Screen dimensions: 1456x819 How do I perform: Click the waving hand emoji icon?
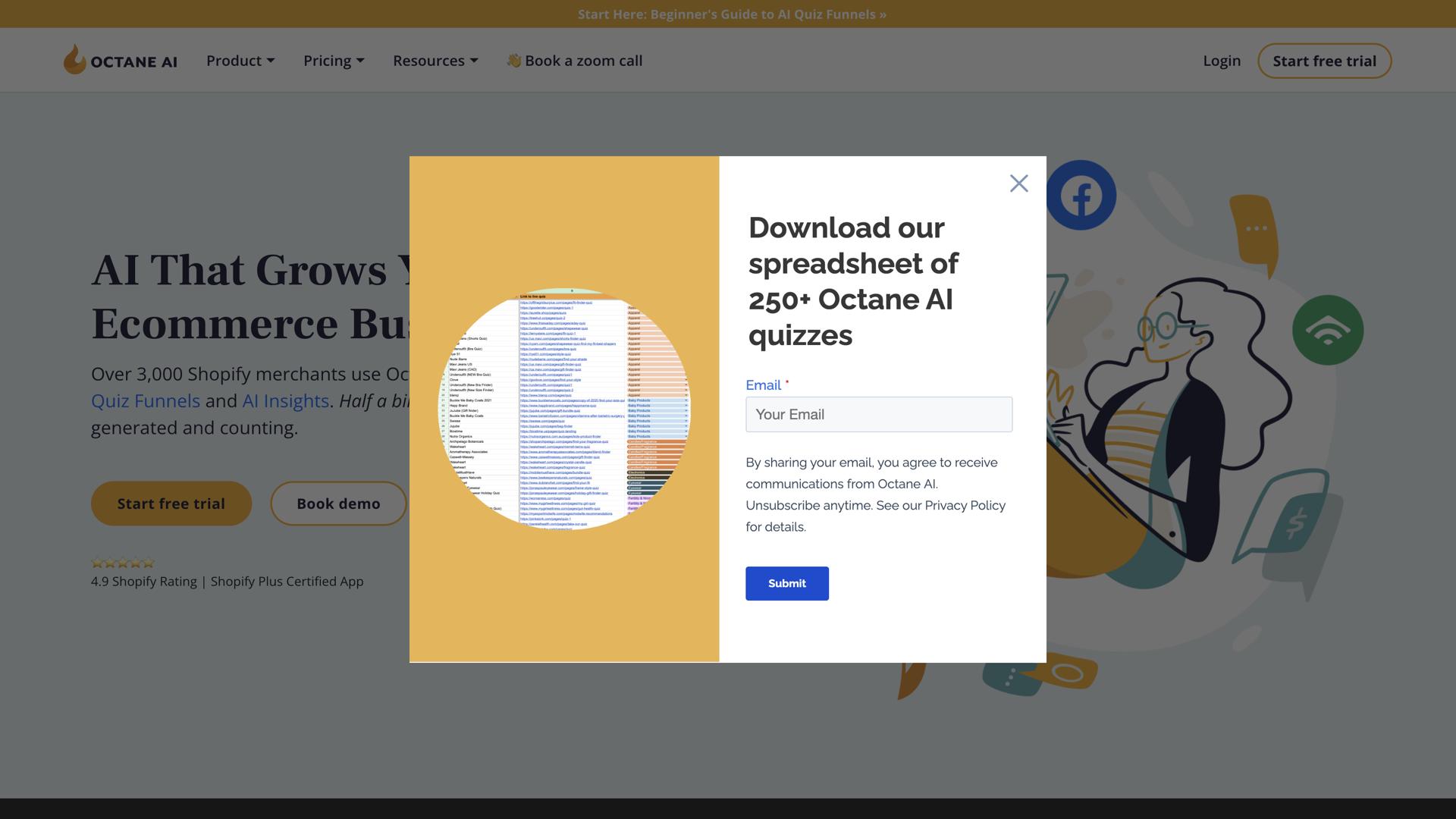point(513,61)
